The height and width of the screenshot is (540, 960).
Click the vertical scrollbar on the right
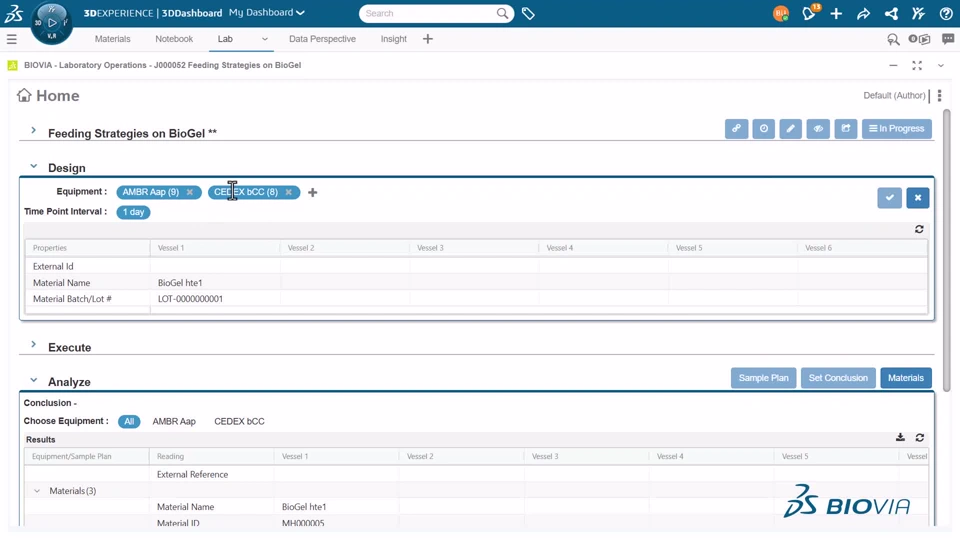[947, 250]
